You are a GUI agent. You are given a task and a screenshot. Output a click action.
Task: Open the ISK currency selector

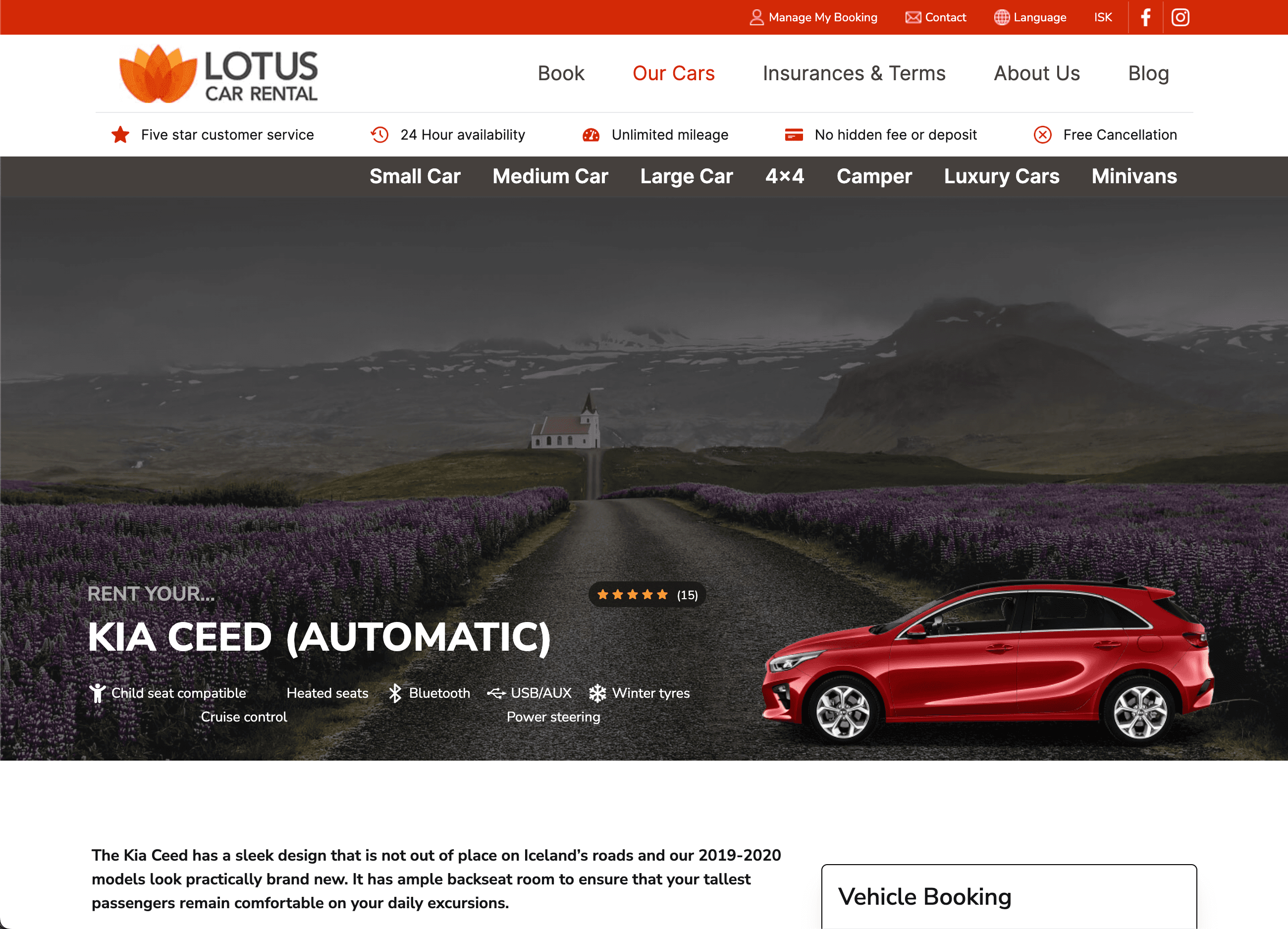click(1103, 18)
